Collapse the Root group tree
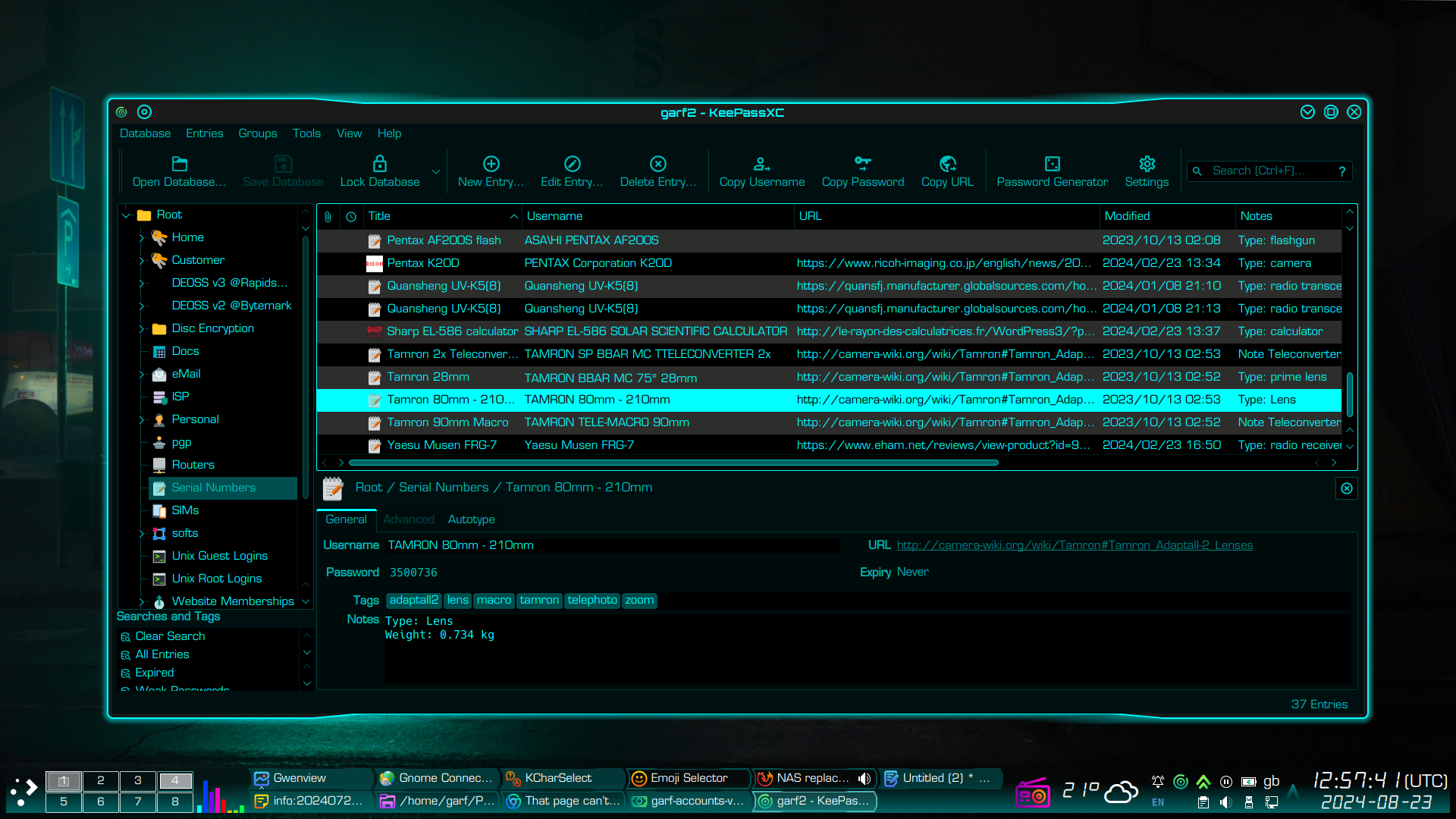Viewport: 1456px width, 819px height. (127, 215)
